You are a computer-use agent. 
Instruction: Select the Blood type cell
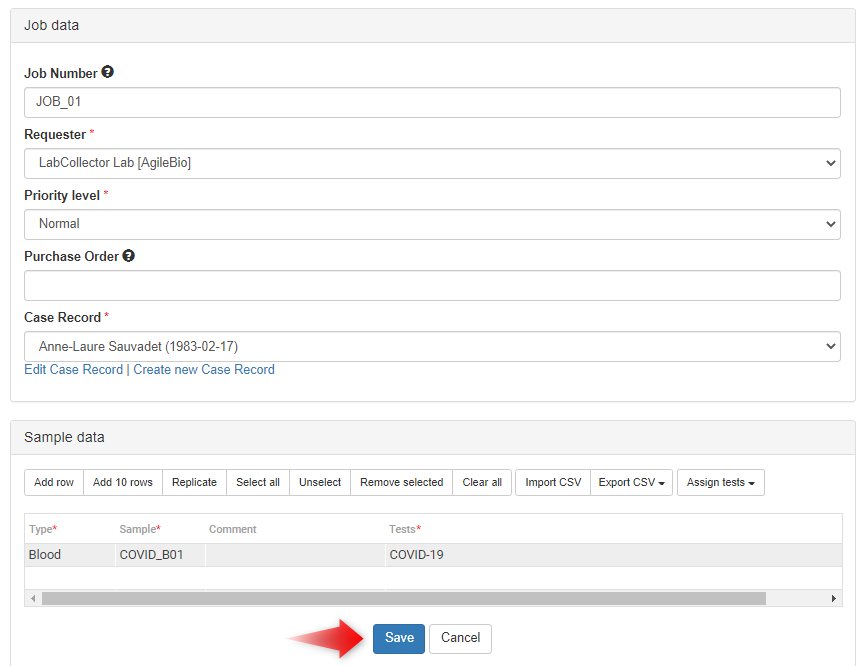click(x=70, y=555)
